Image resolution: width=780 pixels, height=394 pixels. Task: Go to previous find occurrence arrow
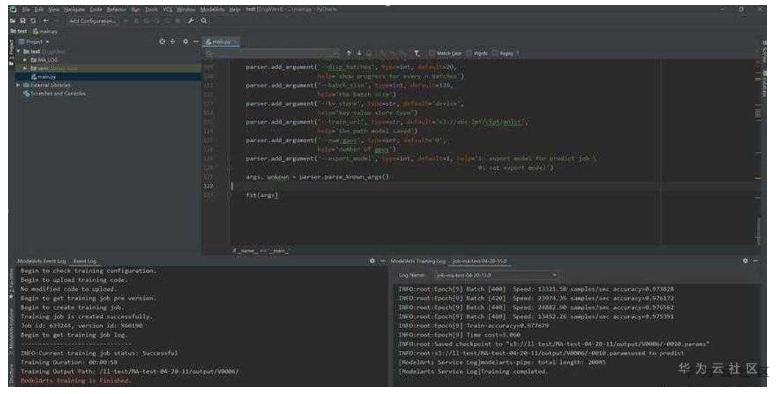tap(349, 53)
